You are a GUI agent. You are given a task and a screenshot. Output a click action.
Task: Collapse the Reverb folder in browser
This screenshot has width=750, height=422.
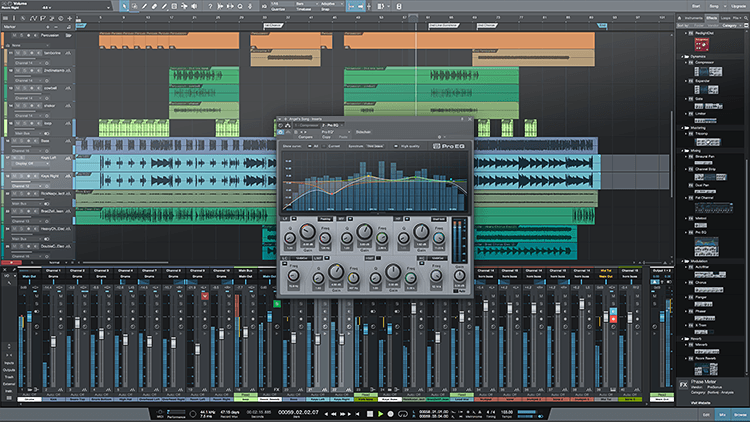pos(683,339)
